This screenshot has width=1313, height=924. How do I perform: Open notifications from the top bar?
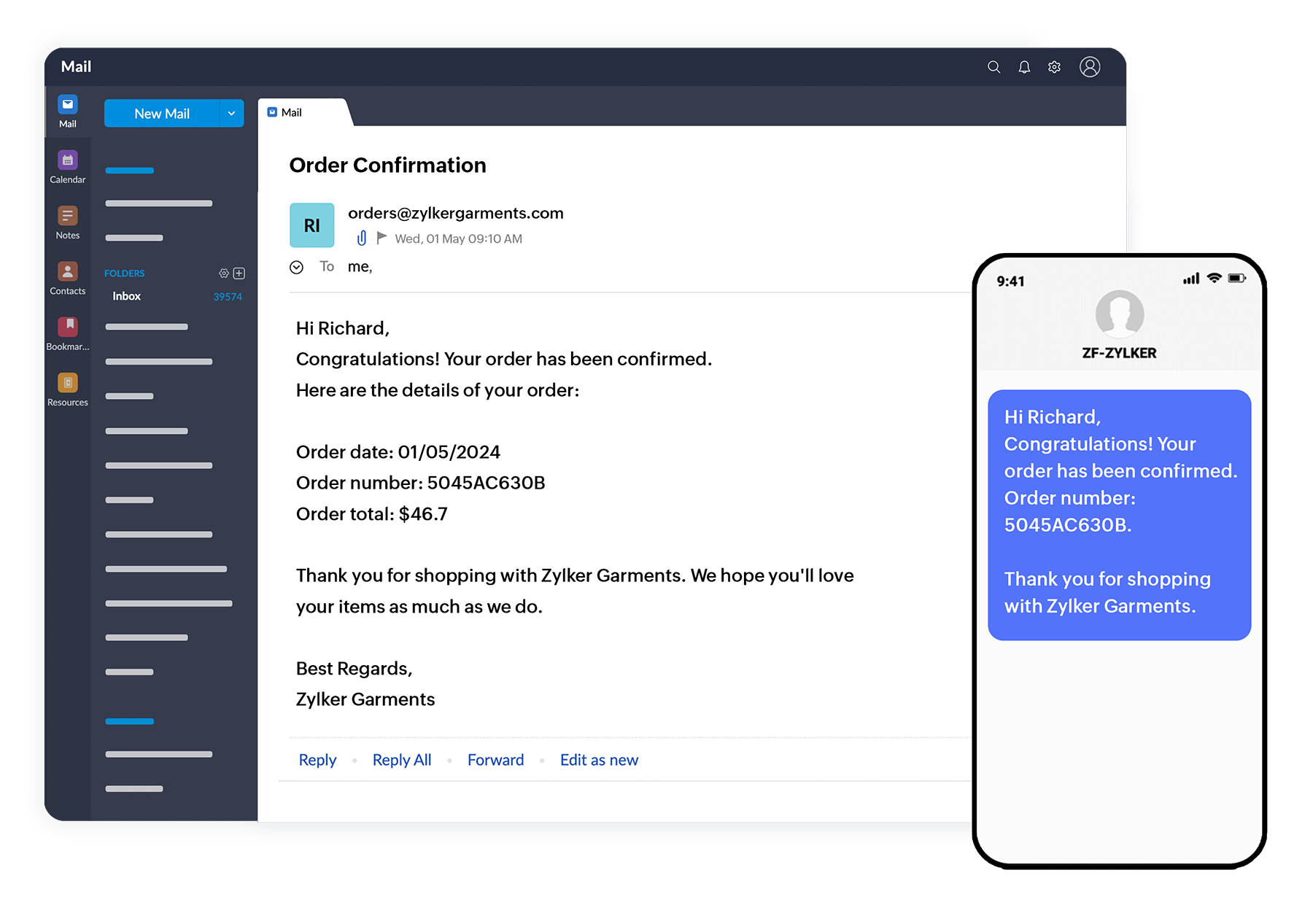1024,66
